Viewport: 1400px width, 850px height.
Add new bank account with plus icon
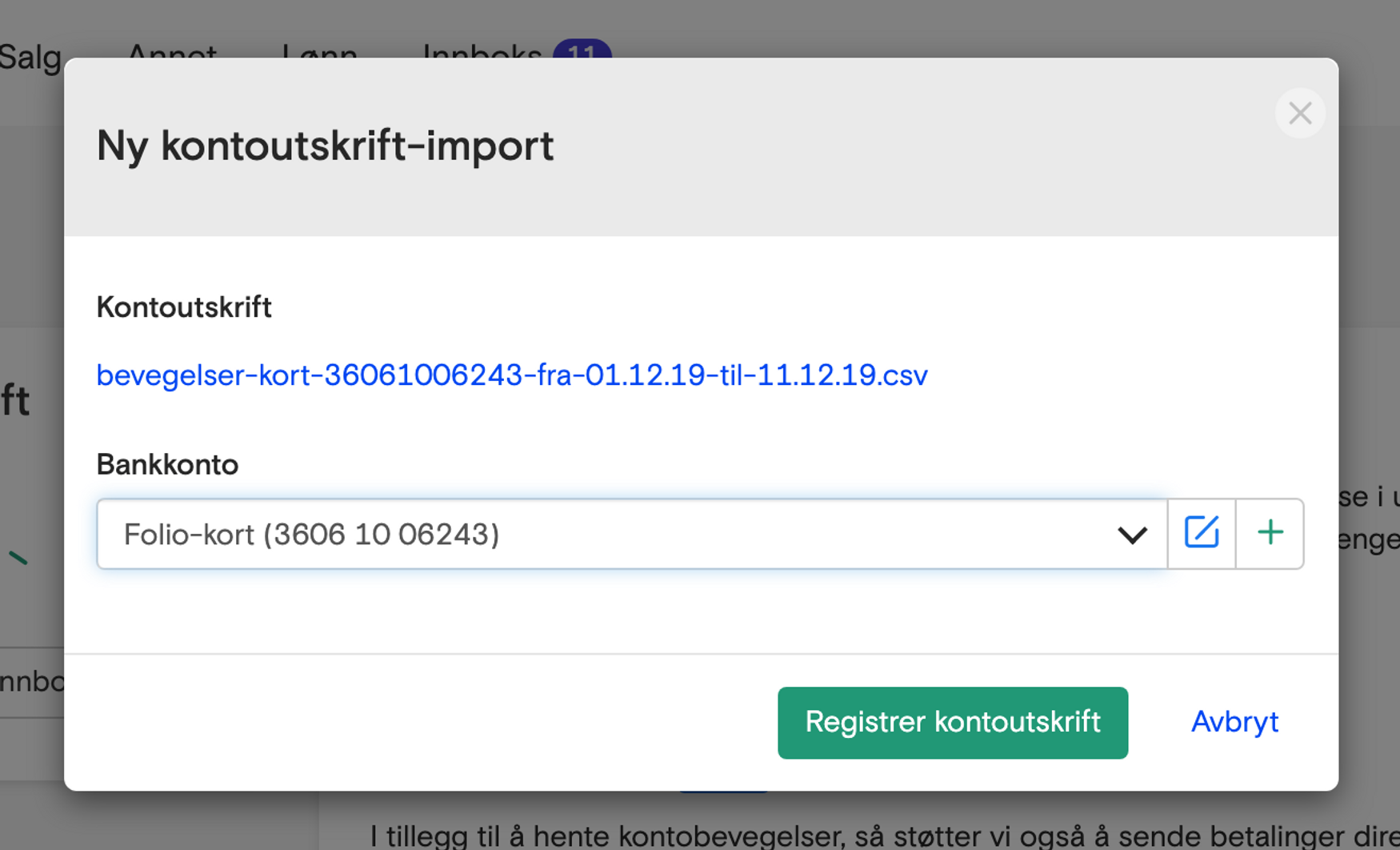(x=1270, y=533)
